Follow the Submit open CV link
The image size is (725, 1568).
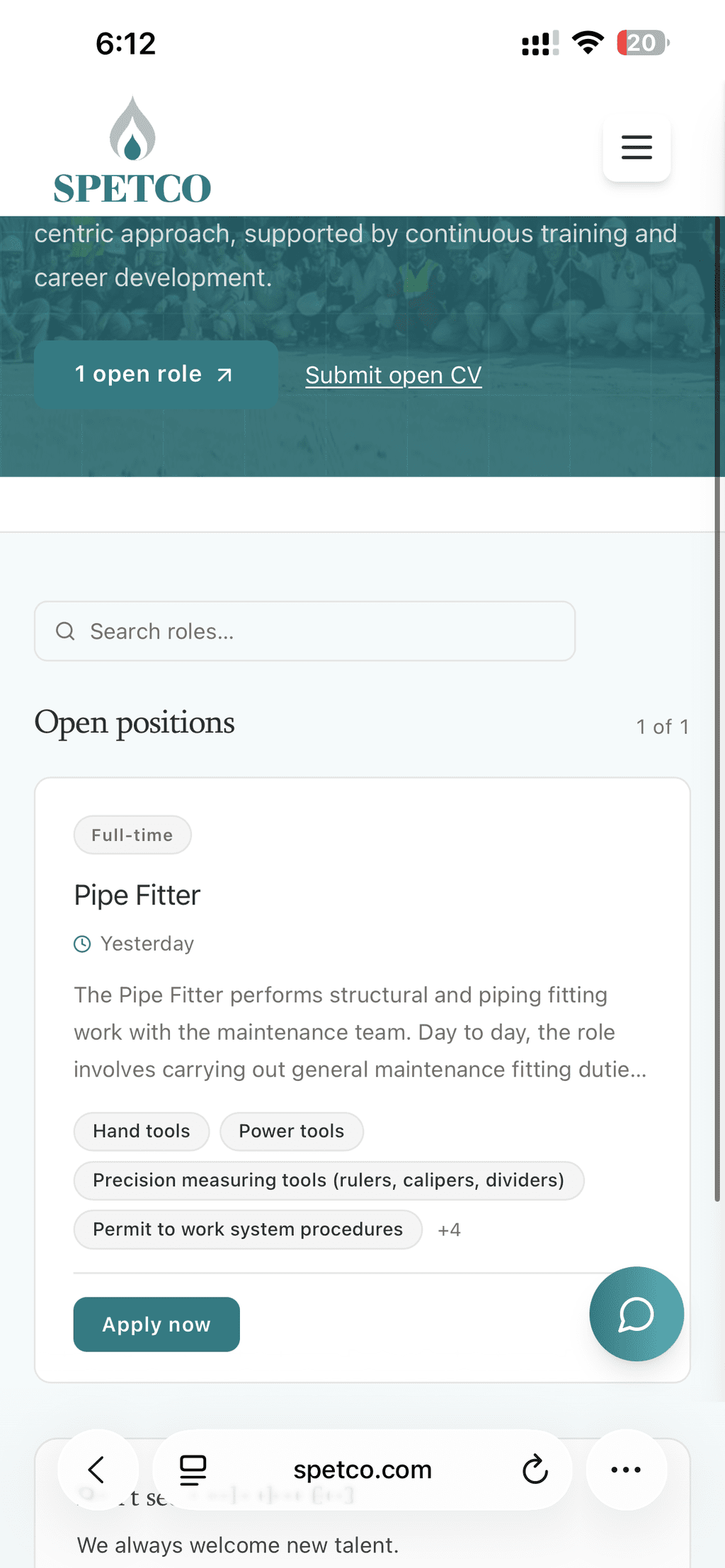(394, 375)
